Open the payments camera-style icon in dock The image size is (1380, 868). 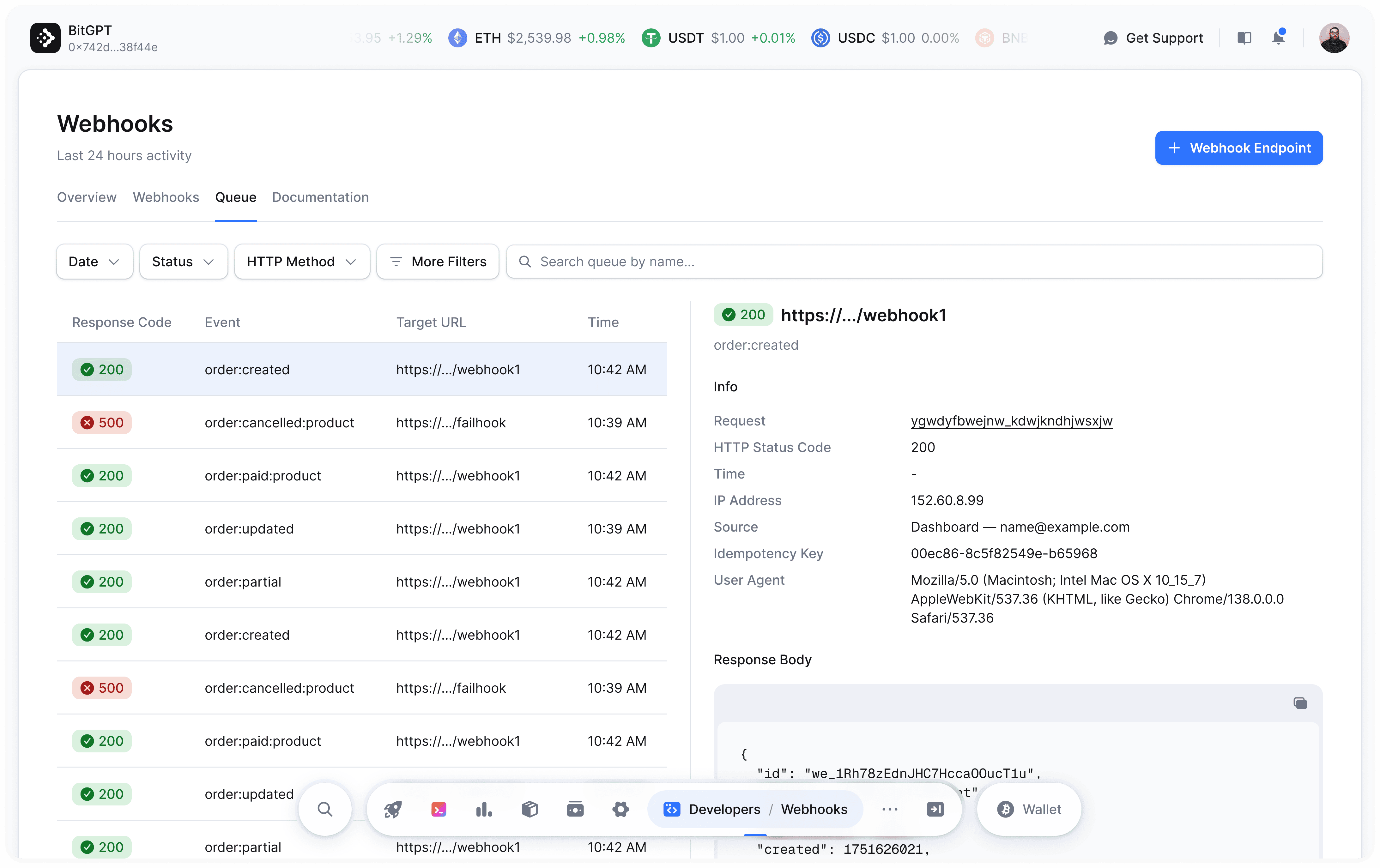coord(575,809)
